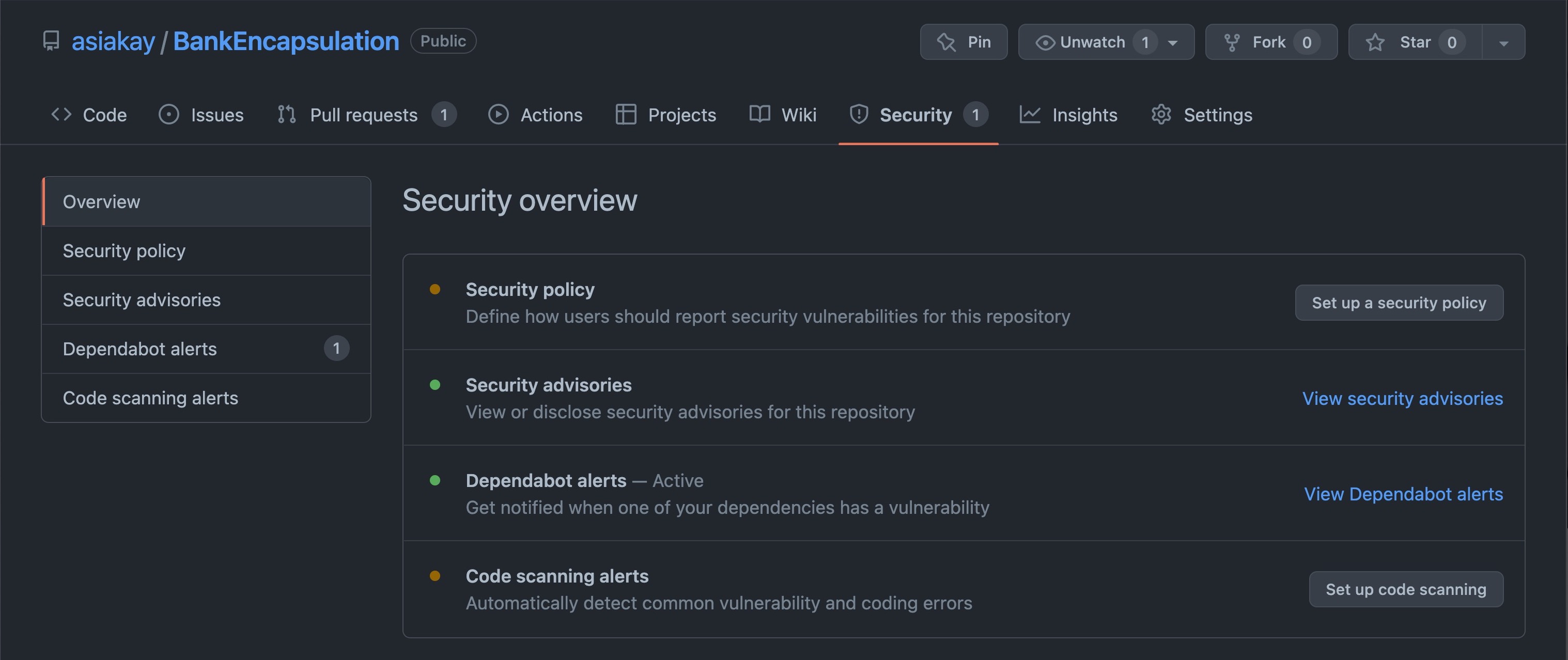The height and width of the screenshot is (660, 1568).
Task: Click the repository book icon beside asiakay
Action: coord(51,41)
